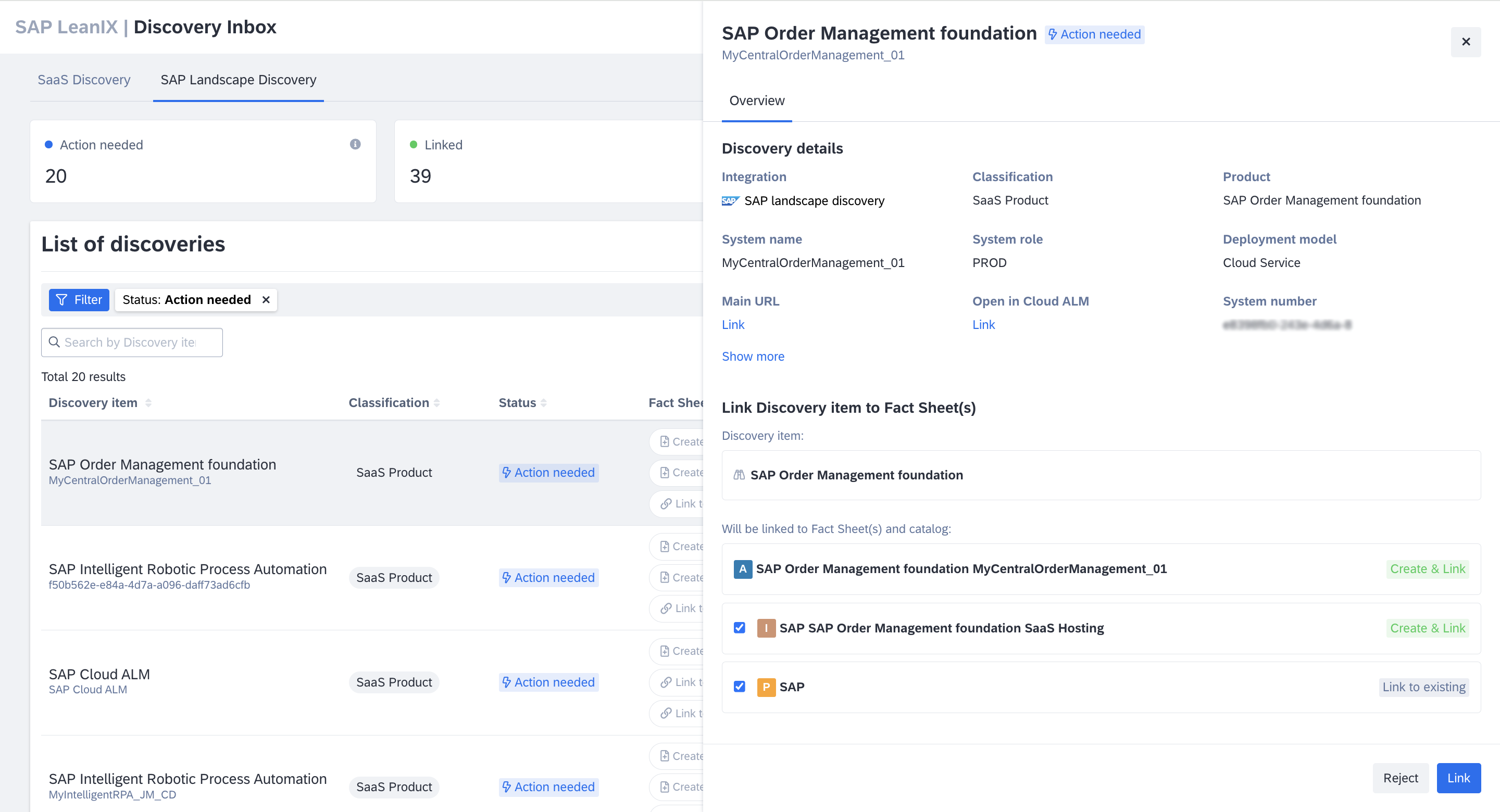Screen dimensions: 1500x812
Task: Click SaaS Product tag in f50b562e RPA row
Action: pos(394,577)
